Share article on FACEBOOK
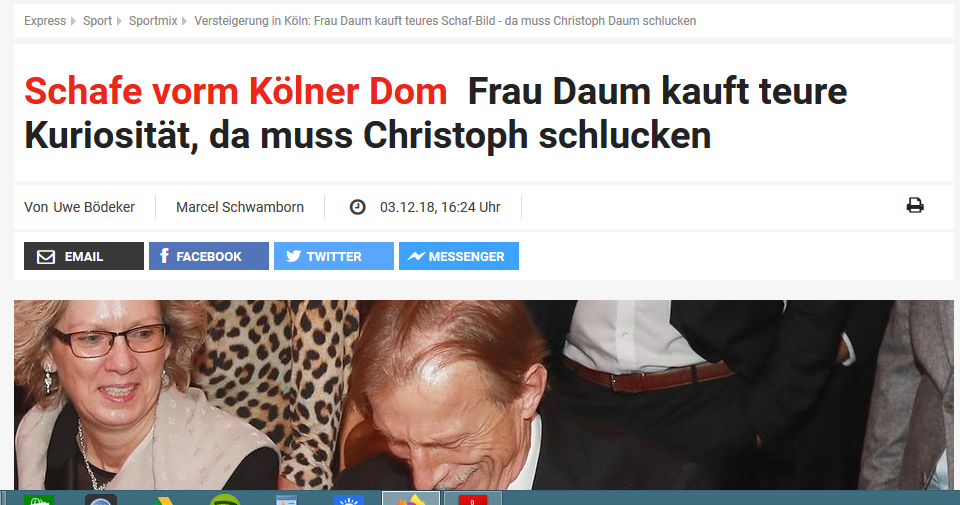The width and height of the screenshot is (960, 505). (209, 256)
